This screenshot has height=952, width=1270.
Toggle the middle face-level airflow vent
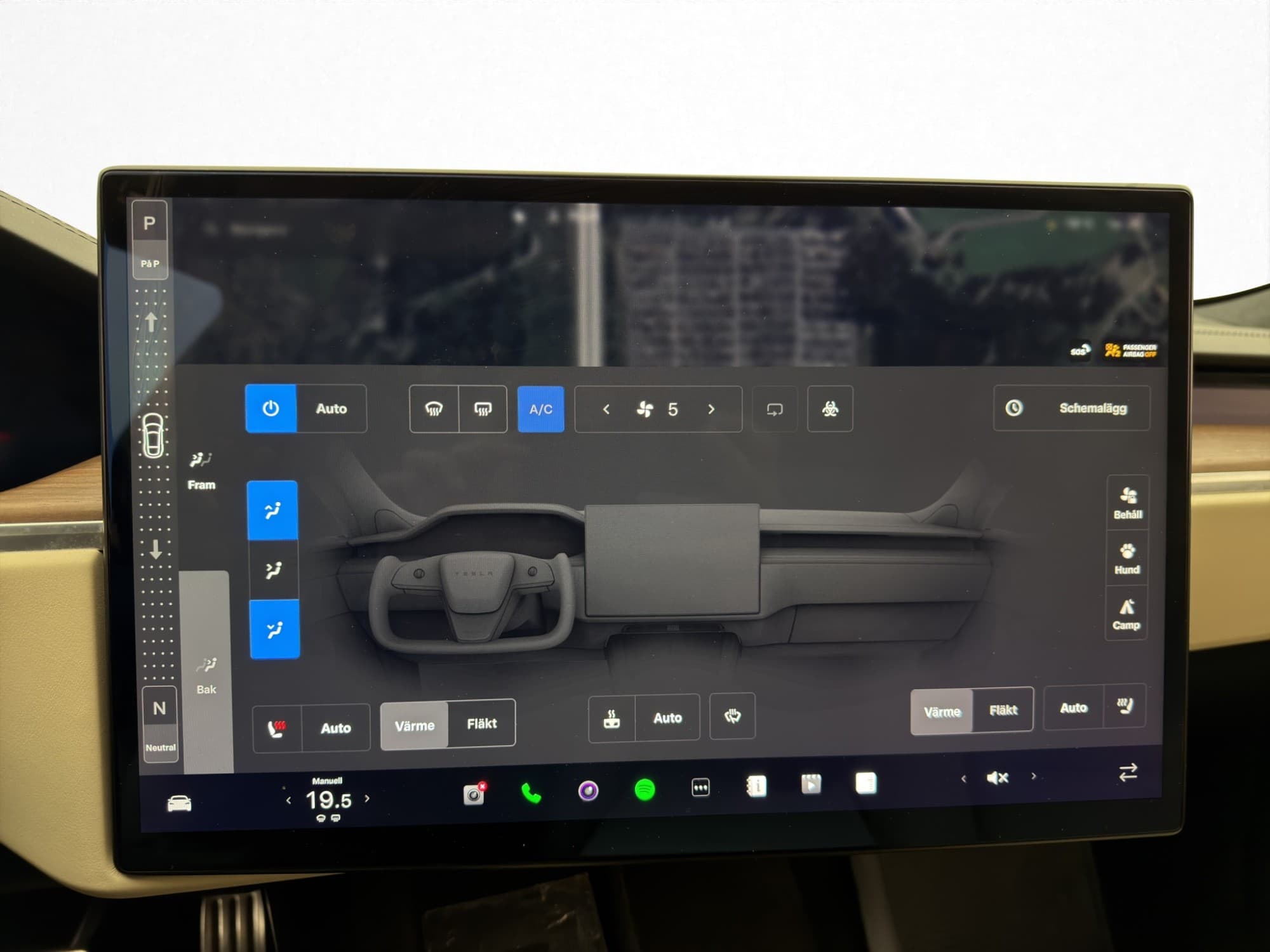click(274, 570)
